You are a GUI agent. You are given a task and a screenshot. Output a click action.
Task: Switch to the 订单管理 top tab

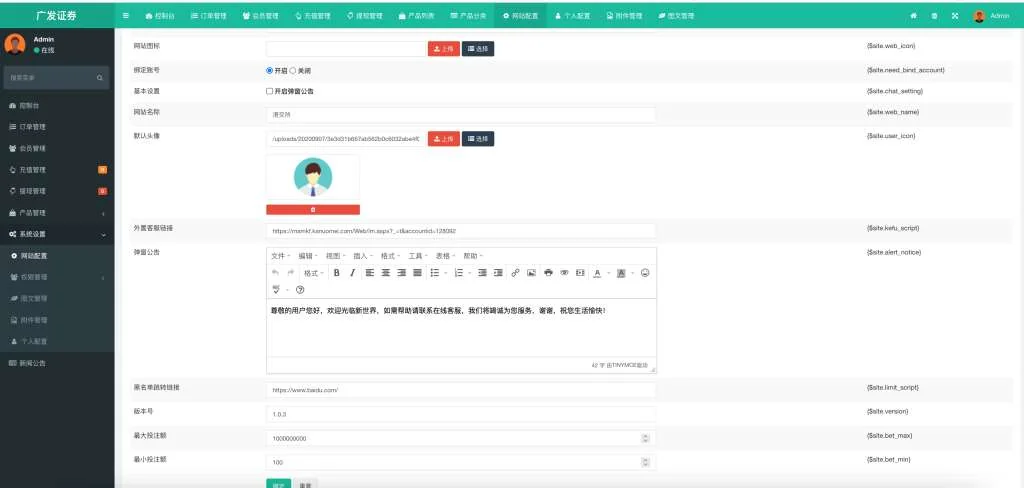click(x=208, y=16)
